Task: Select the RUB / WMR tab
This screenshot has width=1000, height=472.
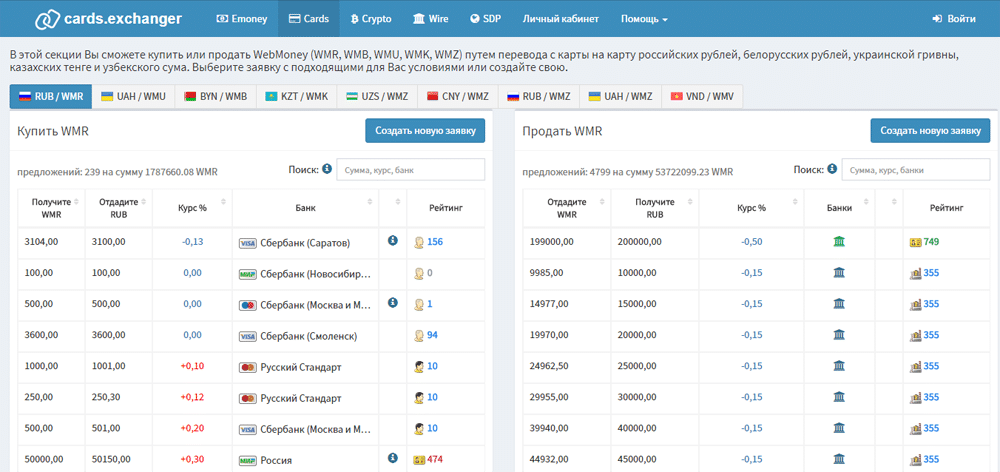Action: coord(51,97)
